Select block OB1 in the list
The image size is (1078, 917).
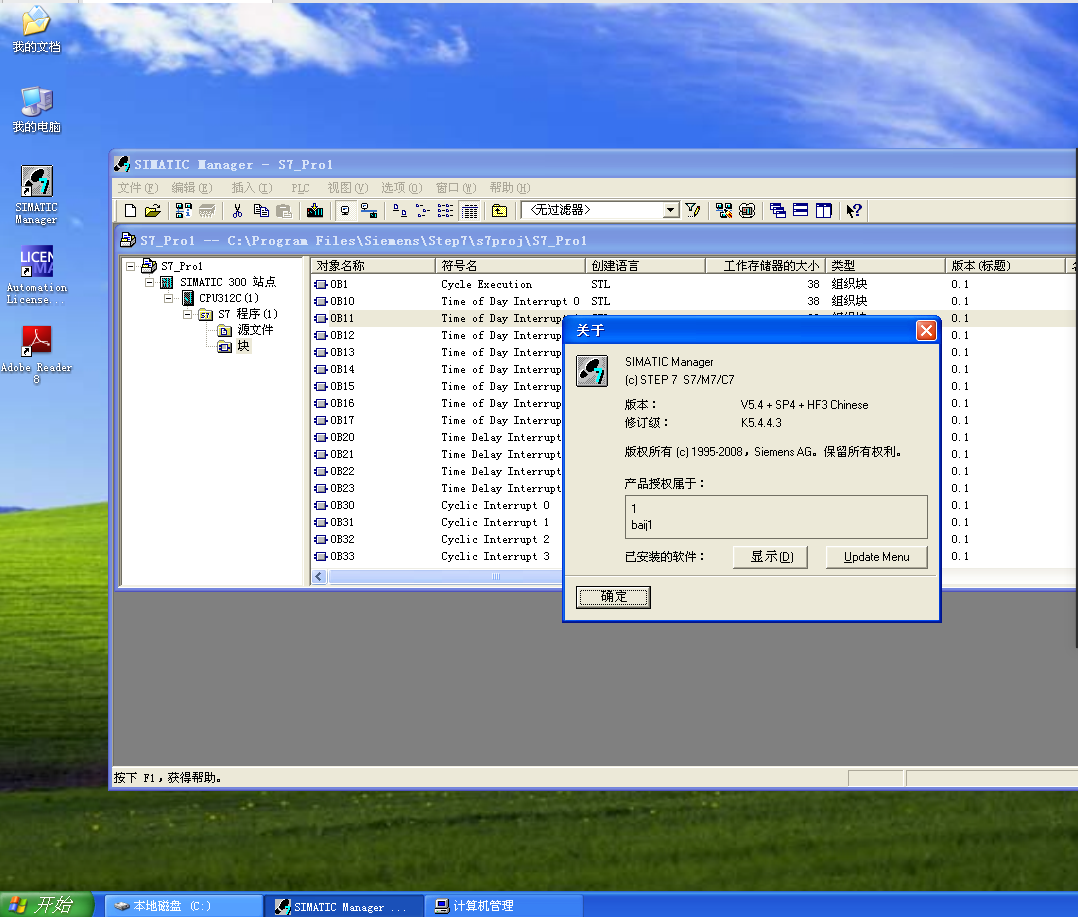(339, 284)
